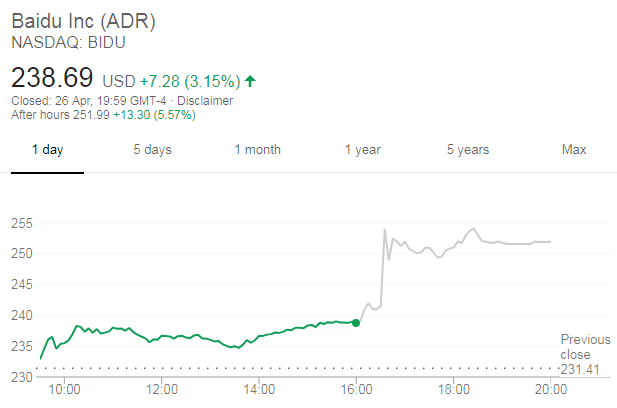617x408 pixels.
Task: Show the 1 year price range
Action: pyautogui.click(x=363, y=150)
